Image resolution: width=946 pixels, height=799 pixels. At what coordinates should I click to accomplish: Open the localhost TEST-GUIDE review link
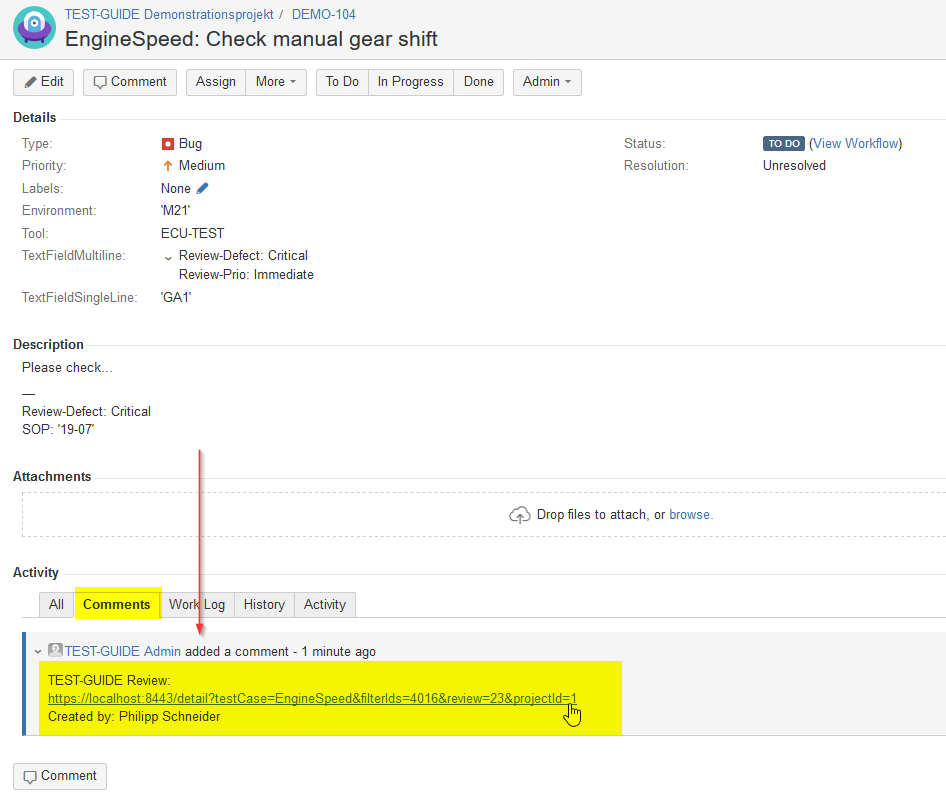pyautogui.click(x=312, y=699)
